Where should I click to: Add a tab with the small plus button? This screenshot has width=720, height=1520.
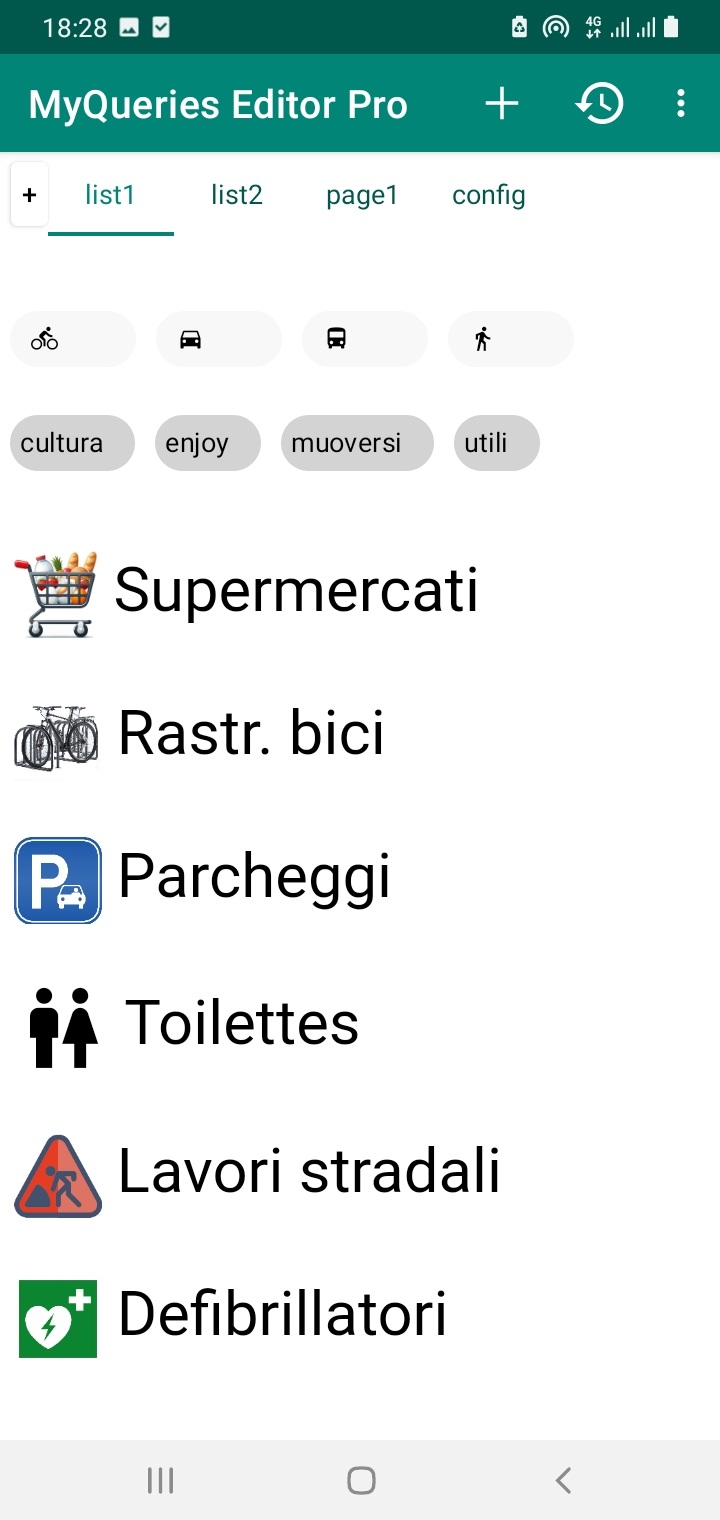29,195
